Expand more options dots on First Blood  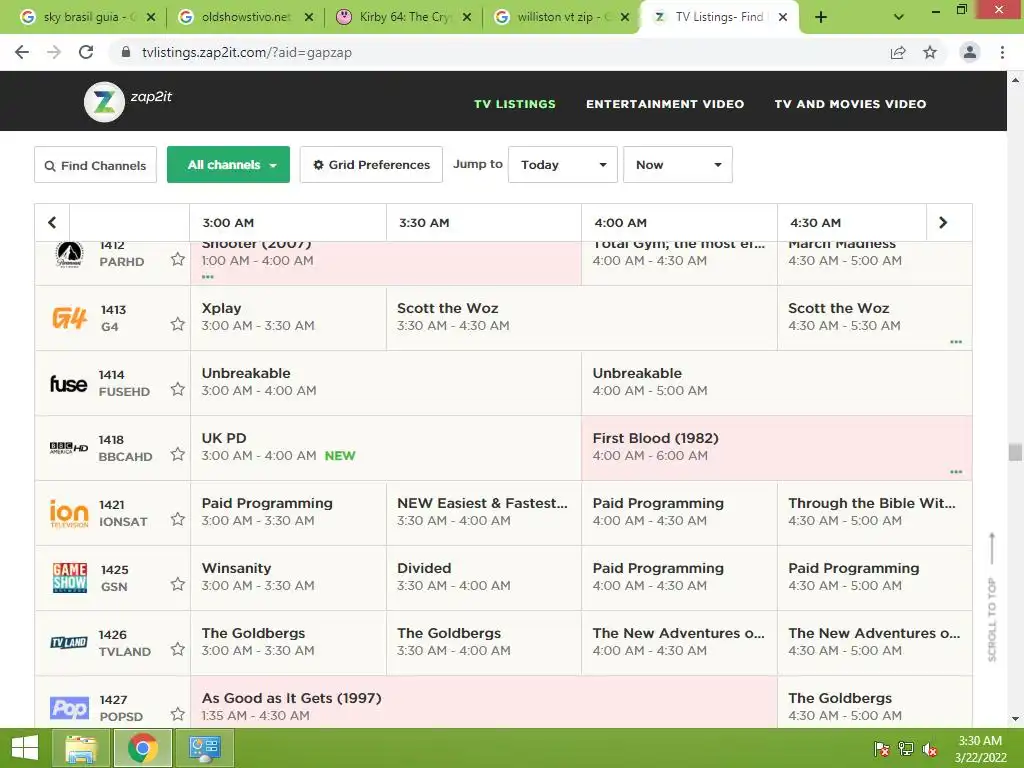[956, 472]
